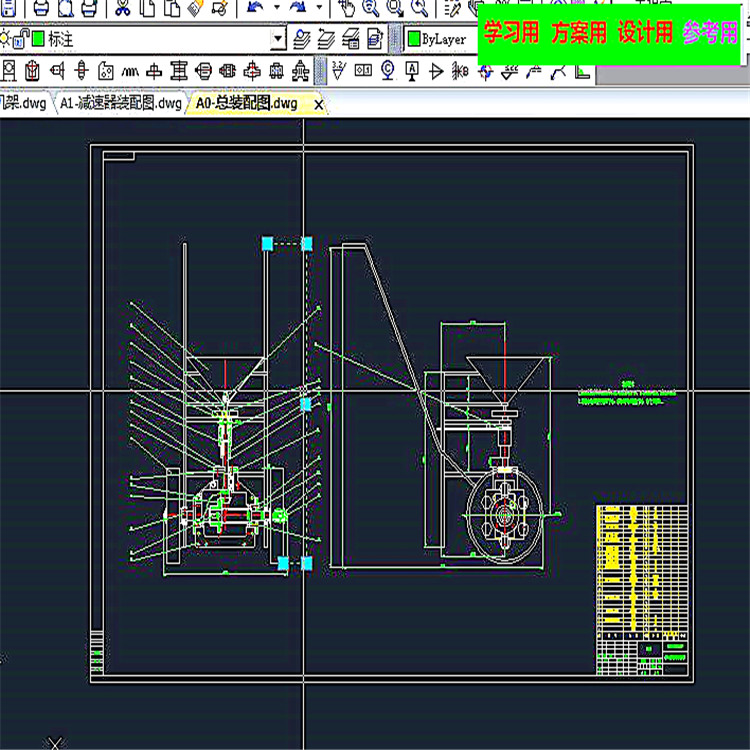Click the Paste clipboard icon
Screen dimensions: 750x750
coord(172,8)
